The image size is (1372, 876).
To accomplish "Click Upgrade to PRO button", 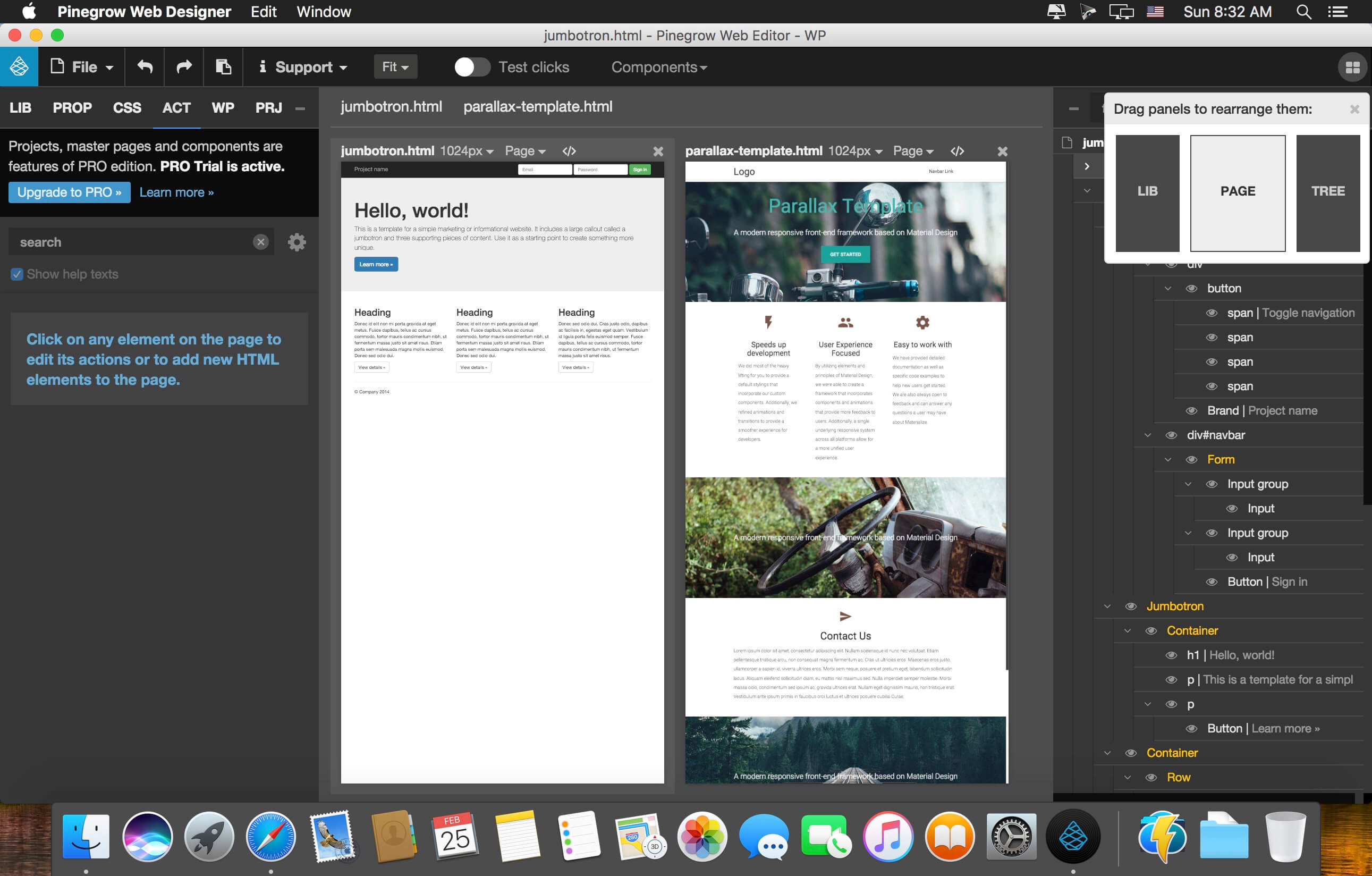I will click(70, 192).
